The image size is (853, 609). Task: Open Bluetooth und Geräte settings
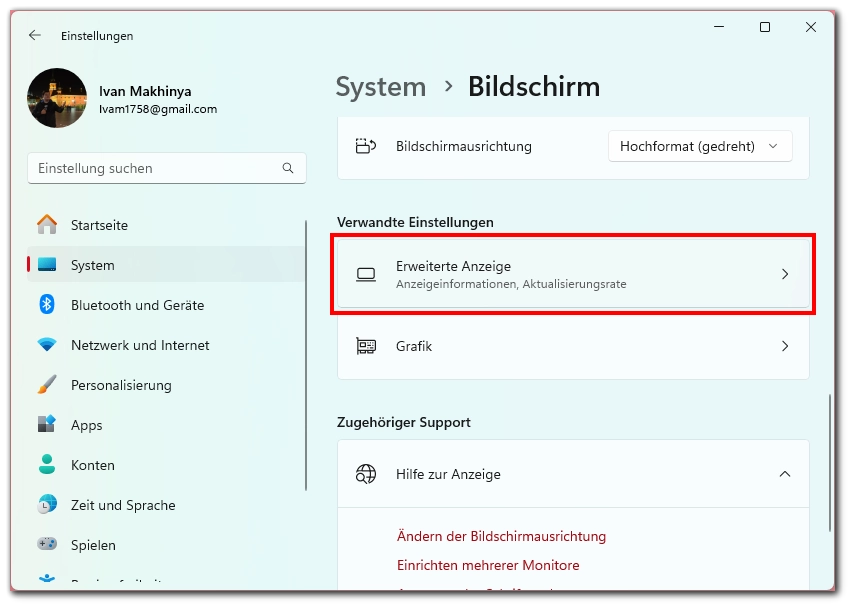[x=166, y=305]
